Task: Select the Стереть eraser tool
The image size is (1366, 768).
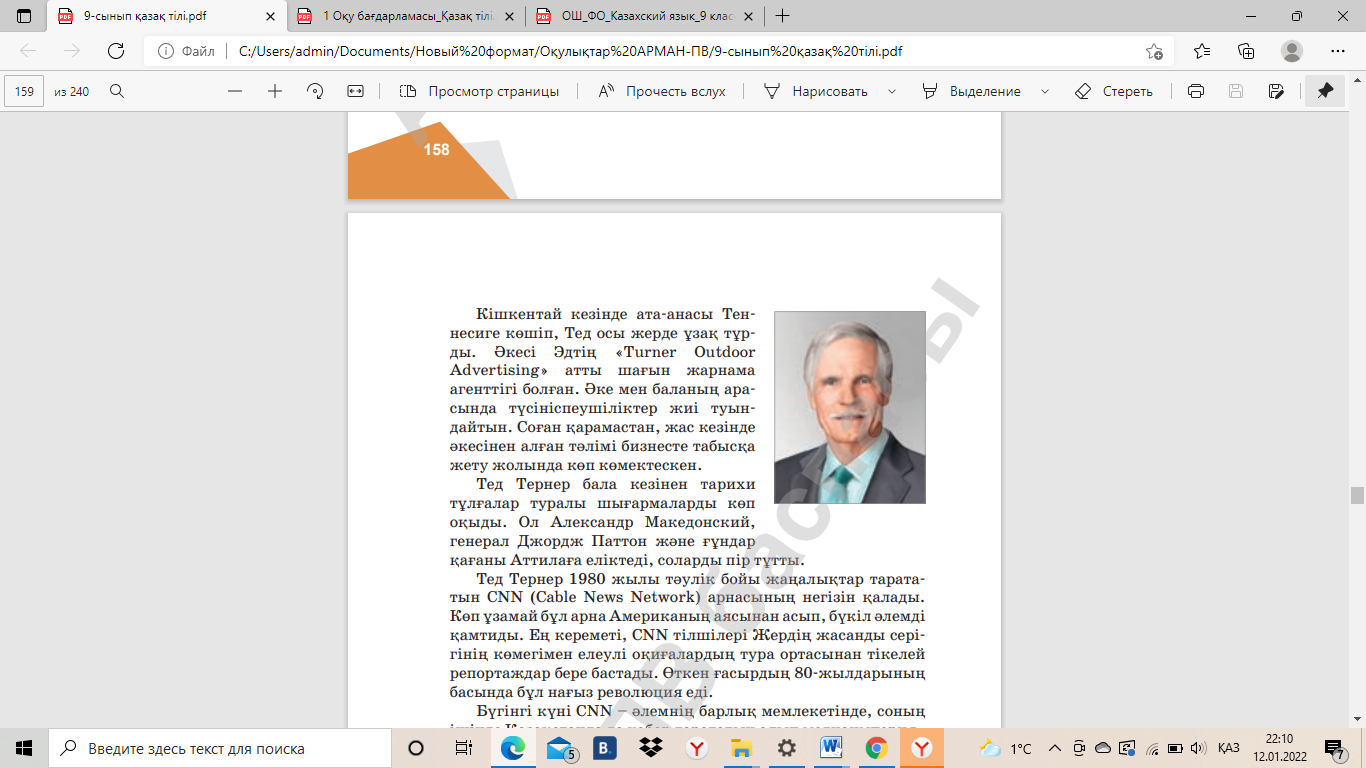Action: 1113,91
